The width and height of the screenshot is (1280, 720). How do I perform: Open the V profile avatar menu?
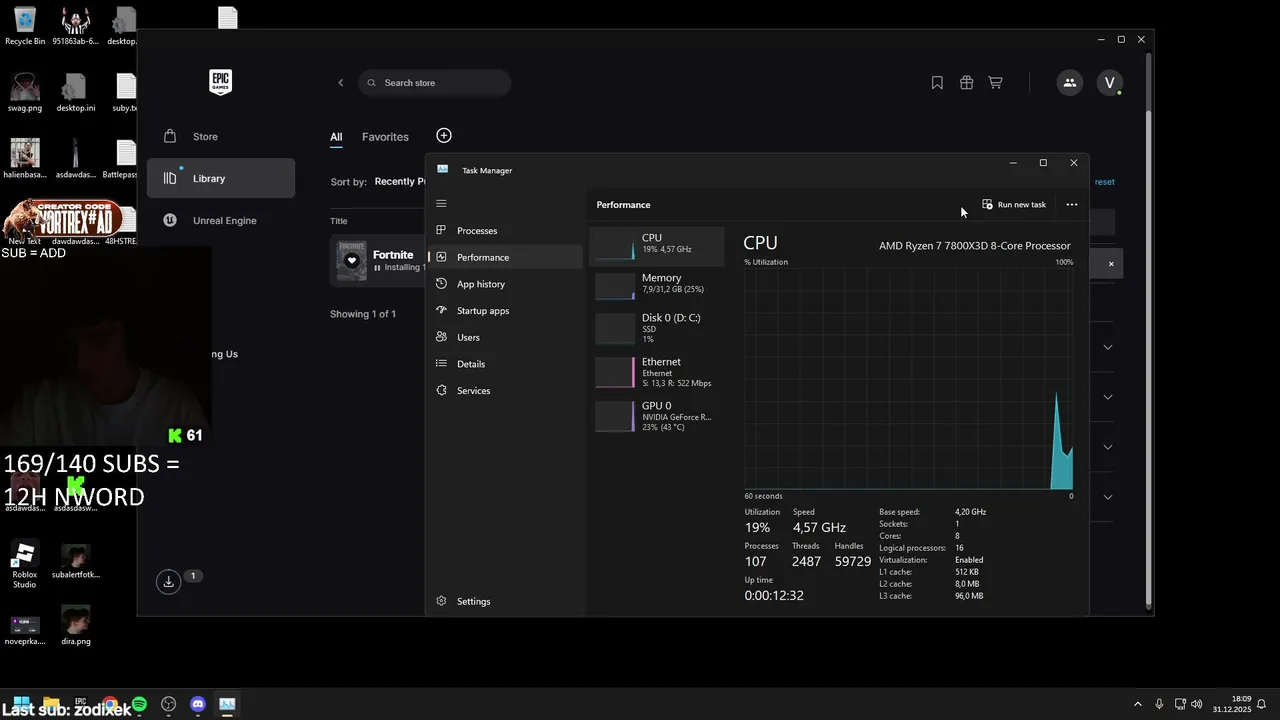coord(1110,83)
